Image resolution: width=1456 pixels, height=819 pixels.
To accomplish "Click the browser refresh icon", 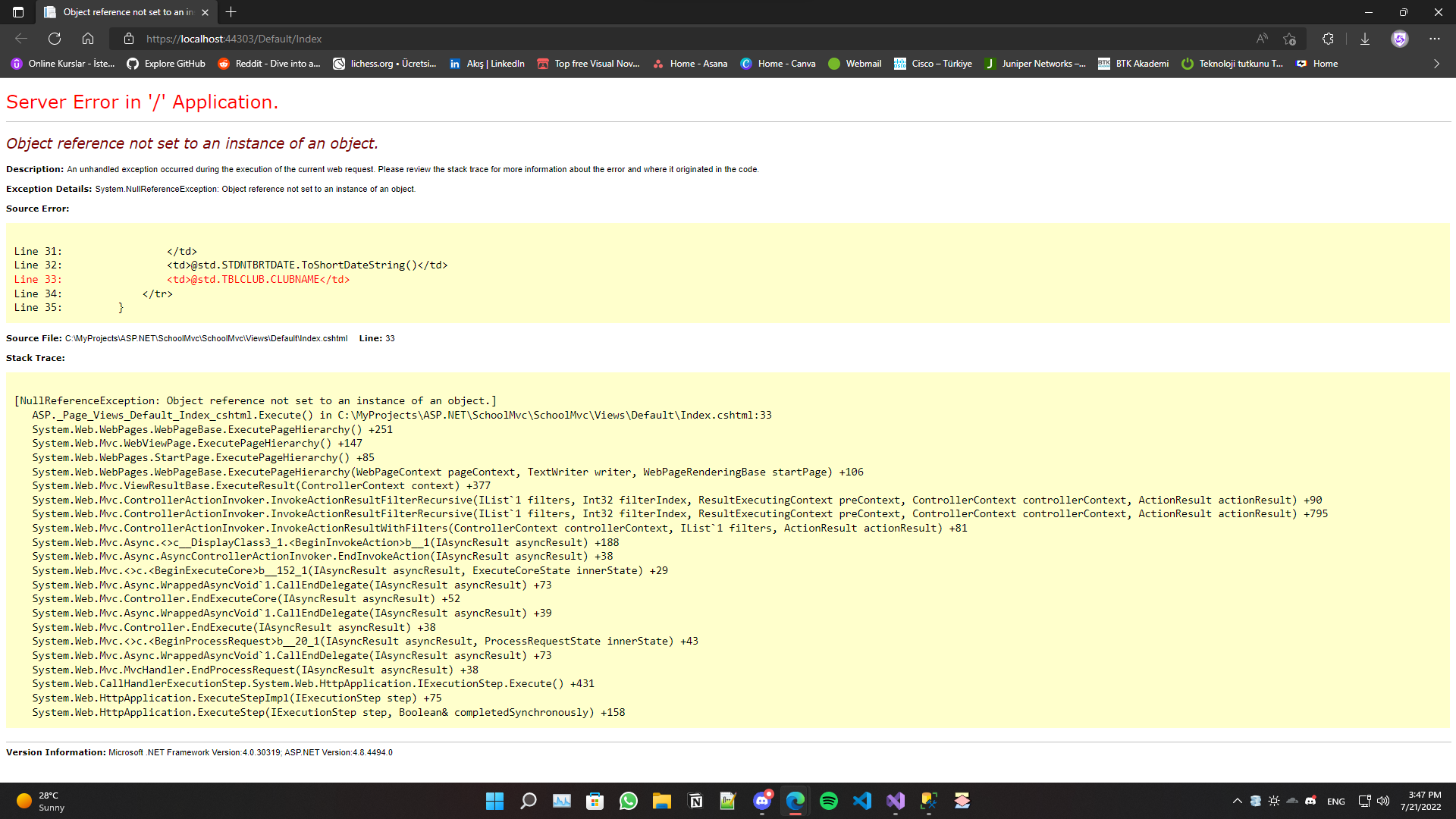I will (55, 39).
